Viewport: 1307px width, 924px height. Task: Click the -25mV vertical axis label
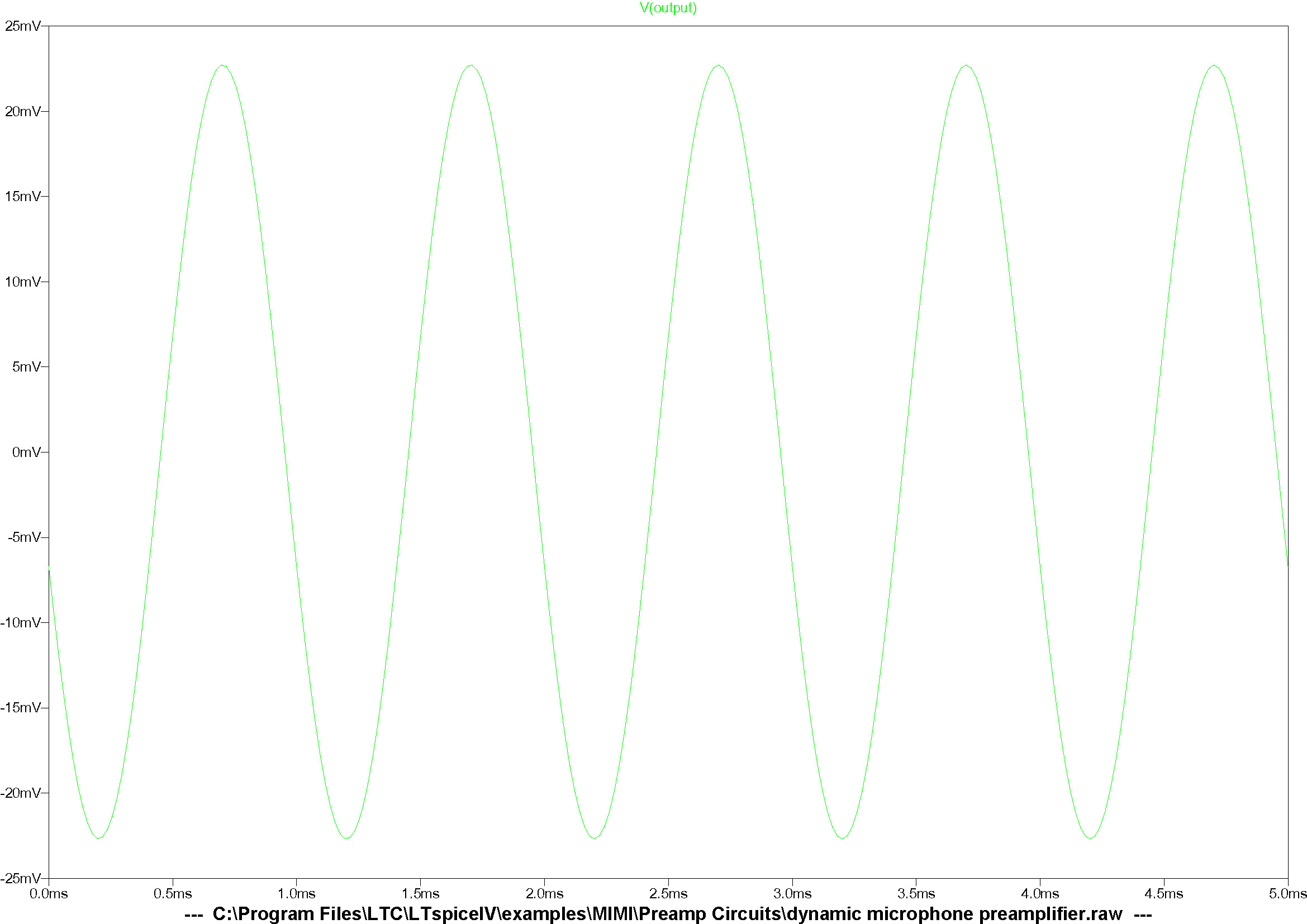(x=21, y=878)
